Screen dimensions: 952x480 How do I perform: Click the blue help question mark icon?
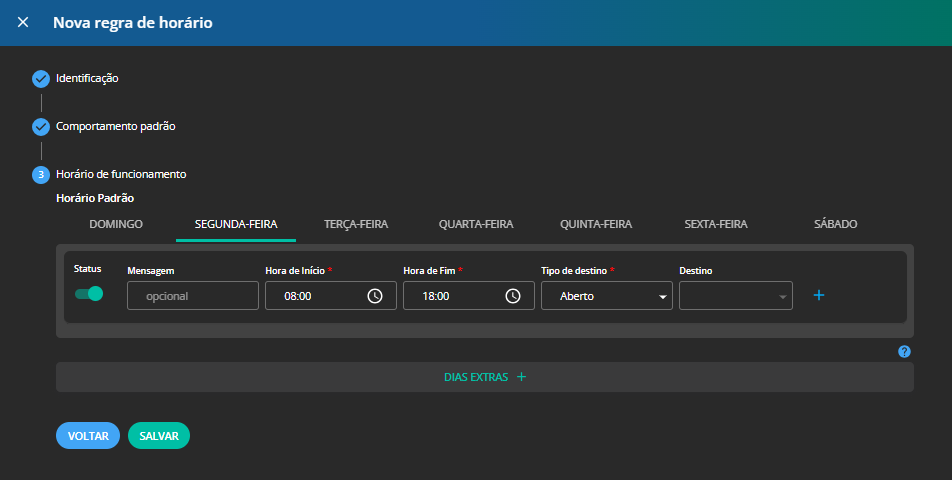click(904, 351)
